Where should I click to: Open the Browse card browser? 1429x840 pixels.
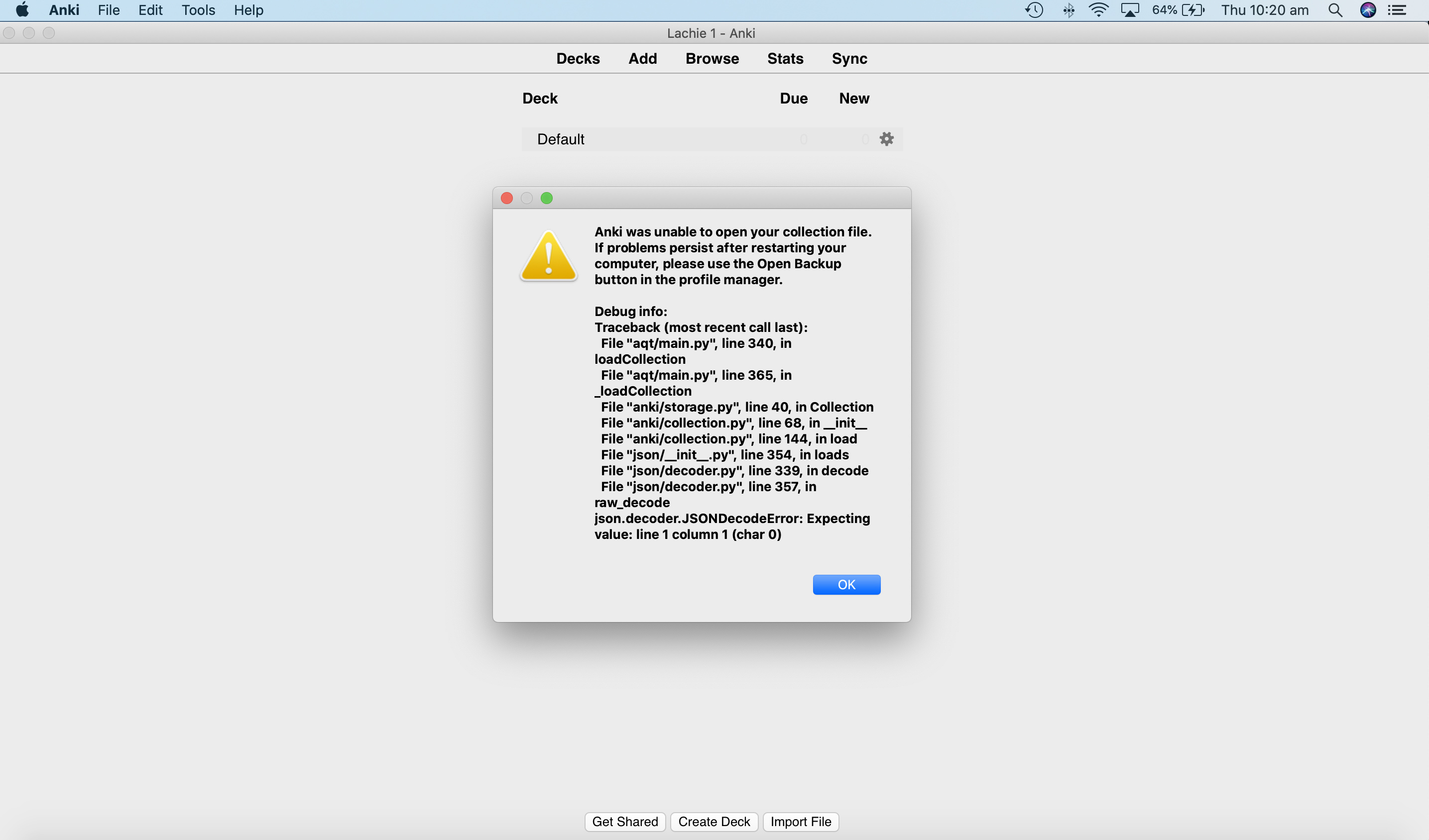tap(712, 58)
